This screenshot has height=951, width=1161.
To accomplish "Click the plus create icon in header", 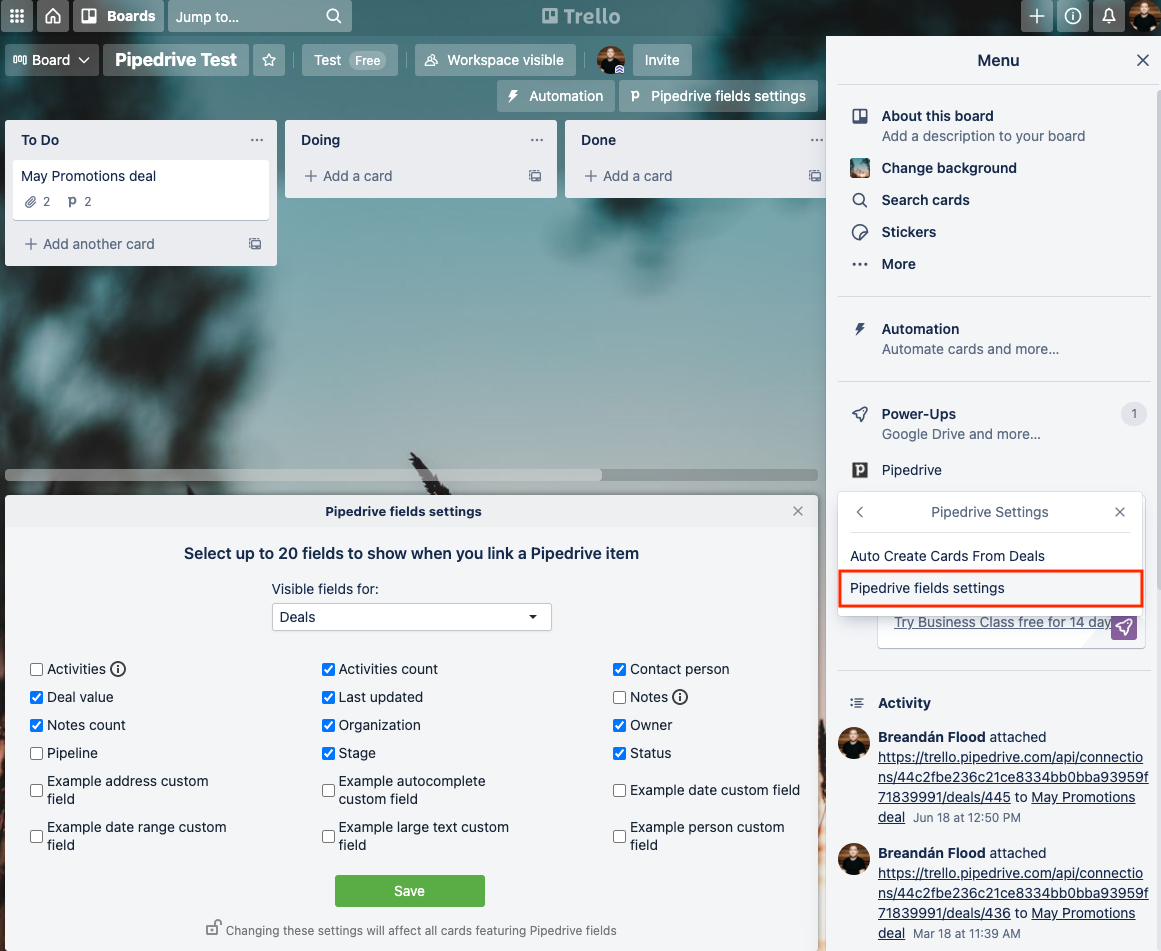I will click(x=1037, y=16).
